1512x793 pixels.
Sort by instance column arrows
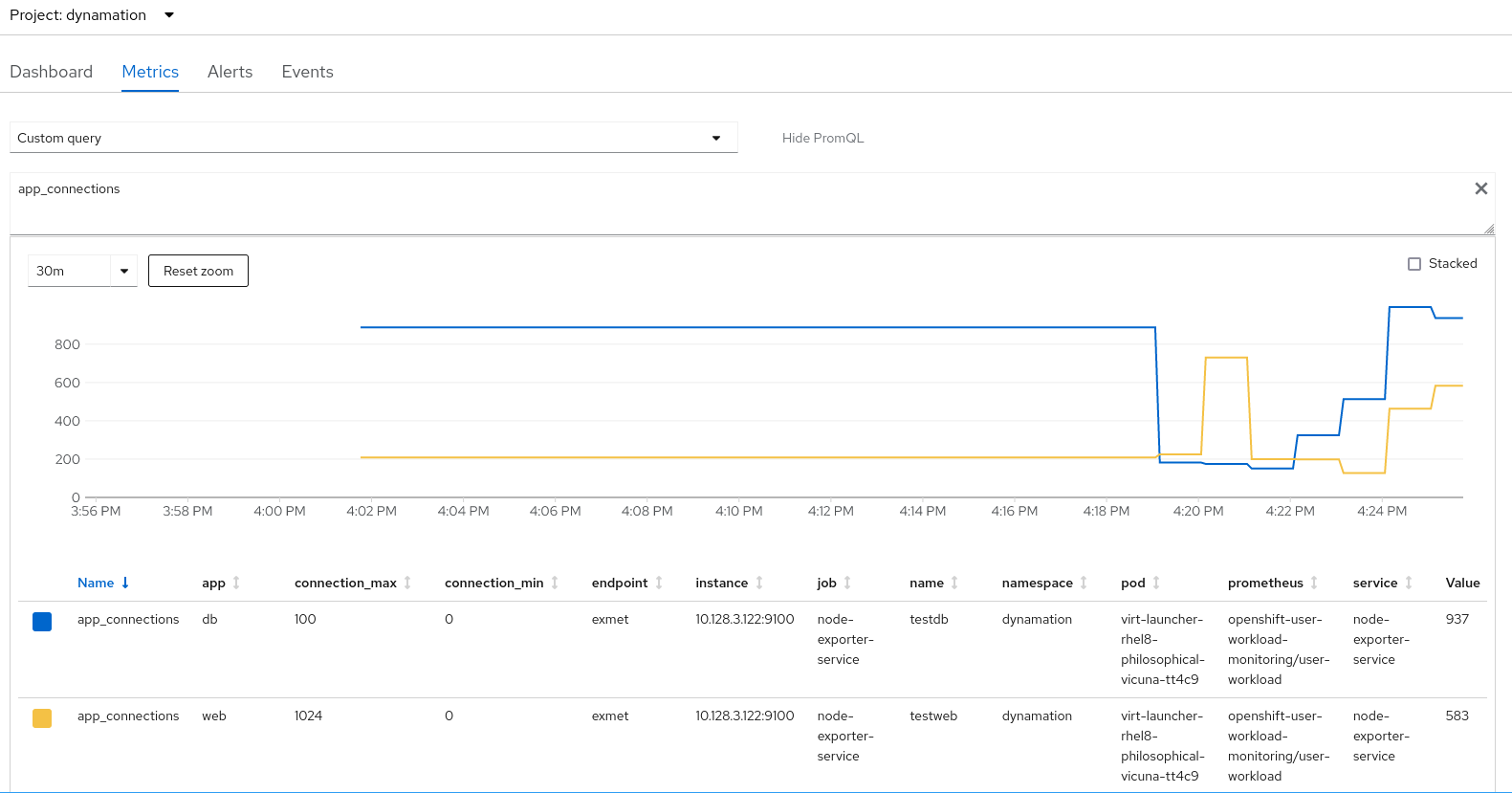coord(759,583)
